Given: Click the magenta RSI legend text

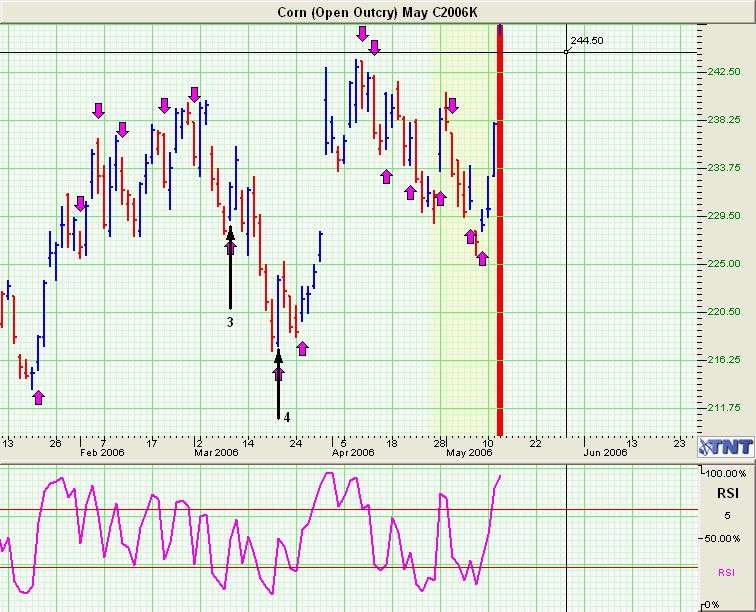Looking at the screenshot, I should [727, 572].
